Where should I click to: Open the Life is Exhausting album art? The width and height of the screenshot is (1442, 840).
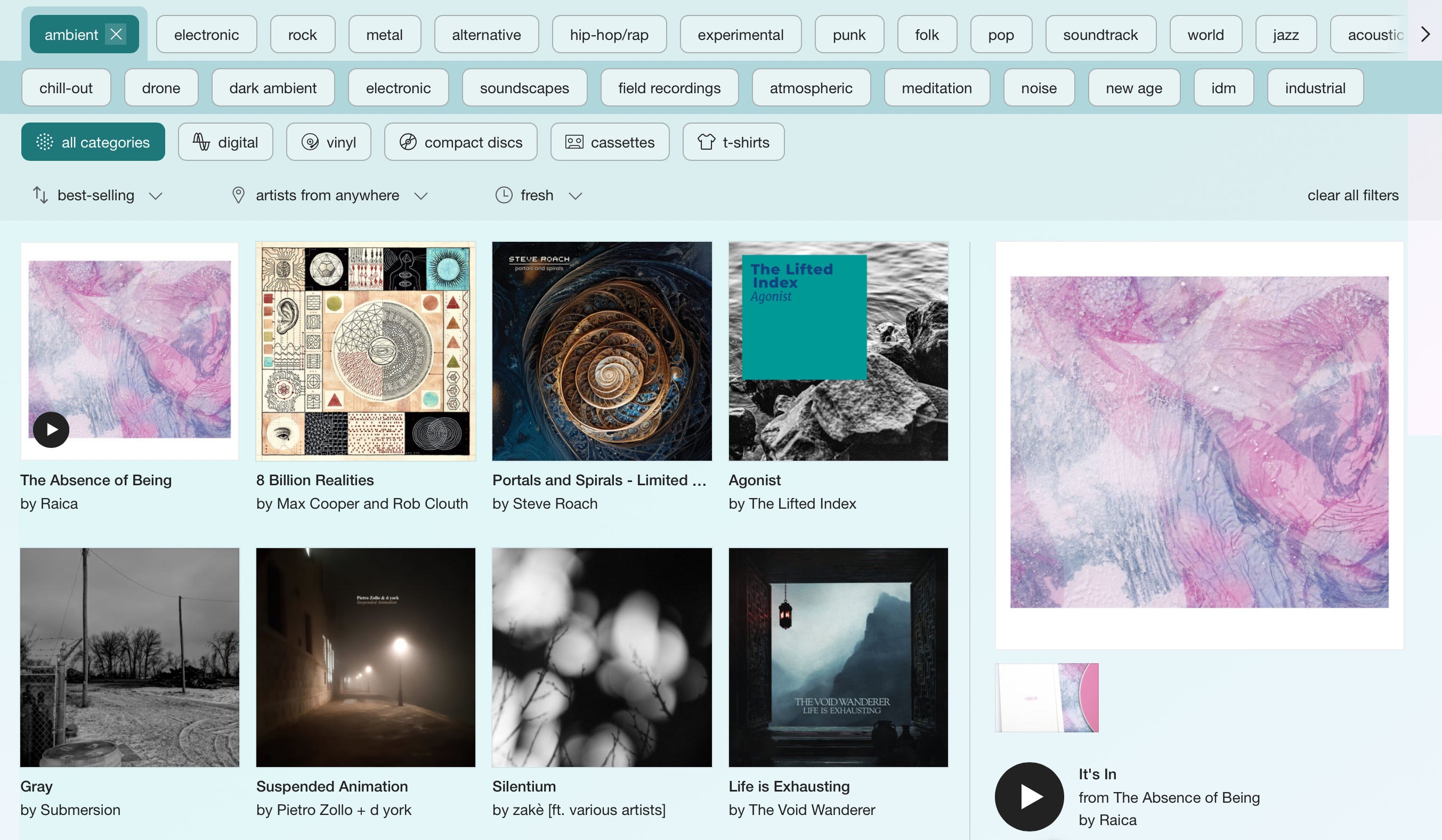[x=838, y=658]
